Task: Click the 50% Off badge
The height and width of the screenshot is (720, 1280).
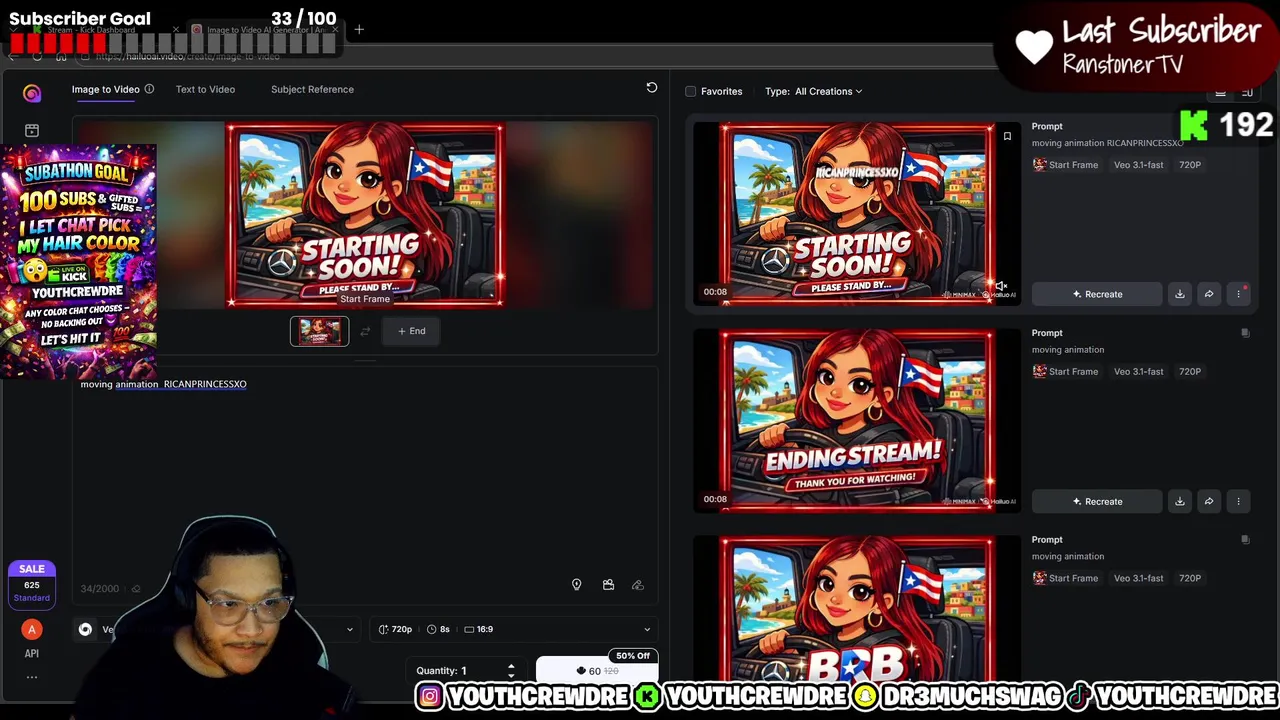Action: click(x=633, y=656)
